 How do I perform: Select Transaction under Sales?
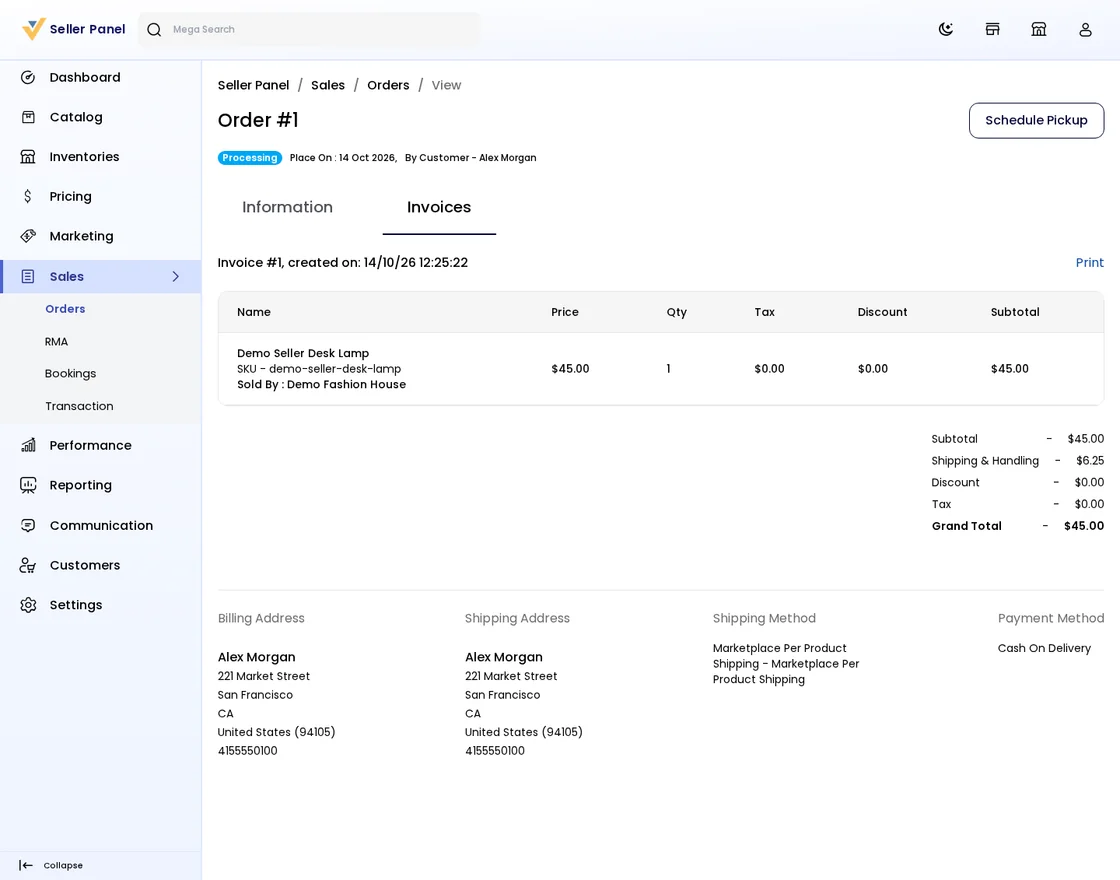point(79,406)
